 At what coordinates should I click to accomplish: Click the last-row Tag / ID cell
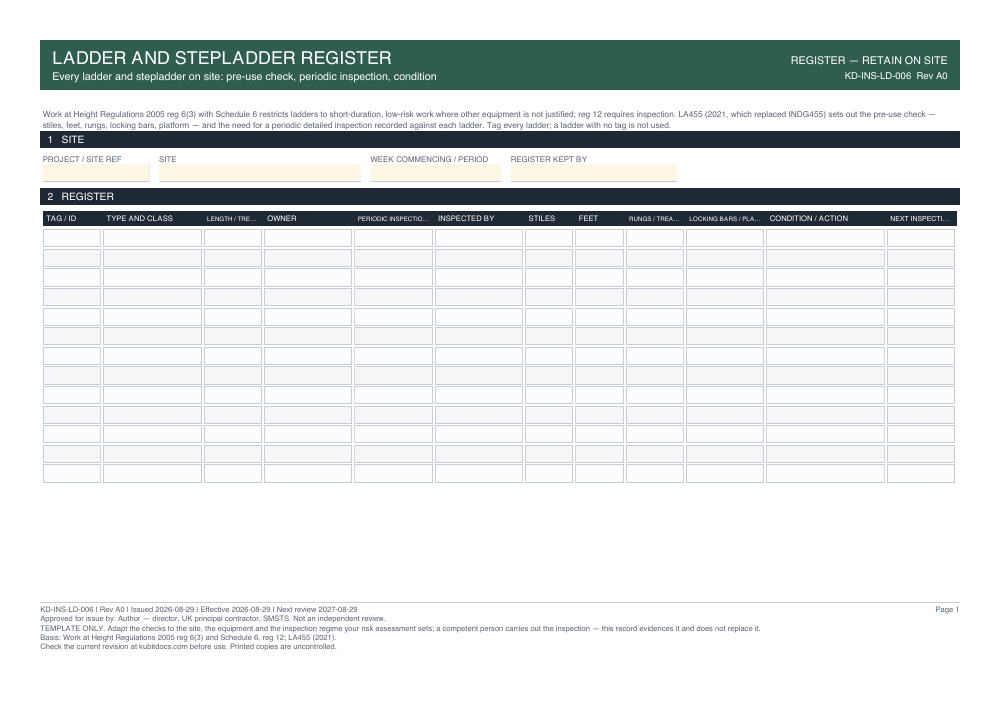click(71, 473)
